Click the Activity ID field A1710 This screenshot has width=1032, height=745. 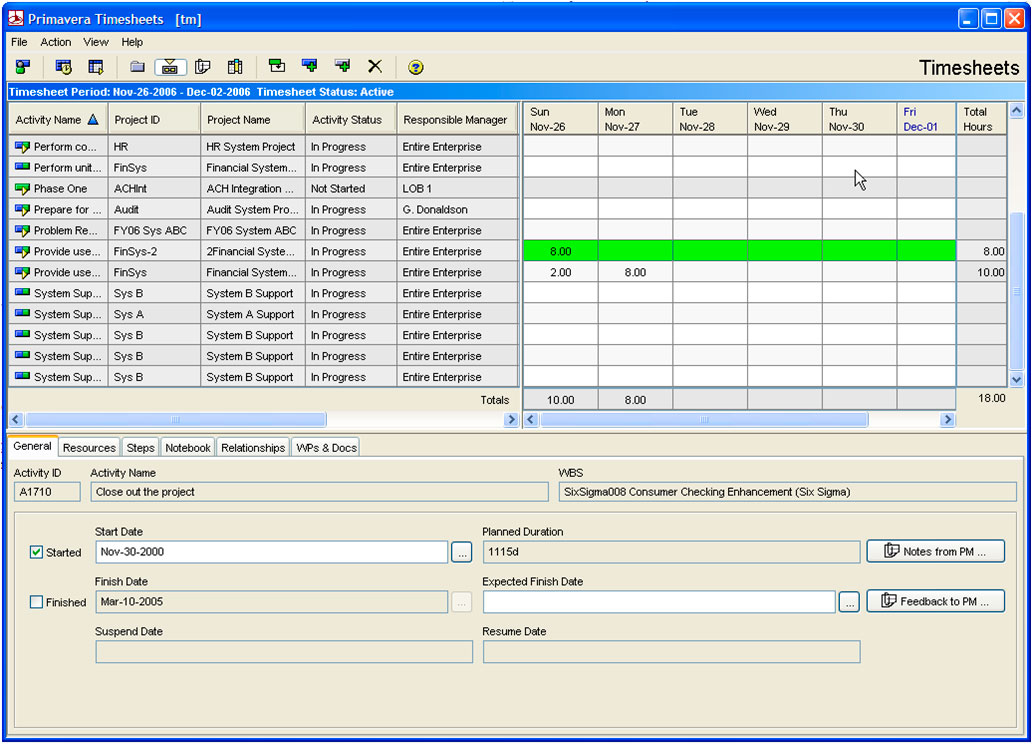tap(47, 492)
